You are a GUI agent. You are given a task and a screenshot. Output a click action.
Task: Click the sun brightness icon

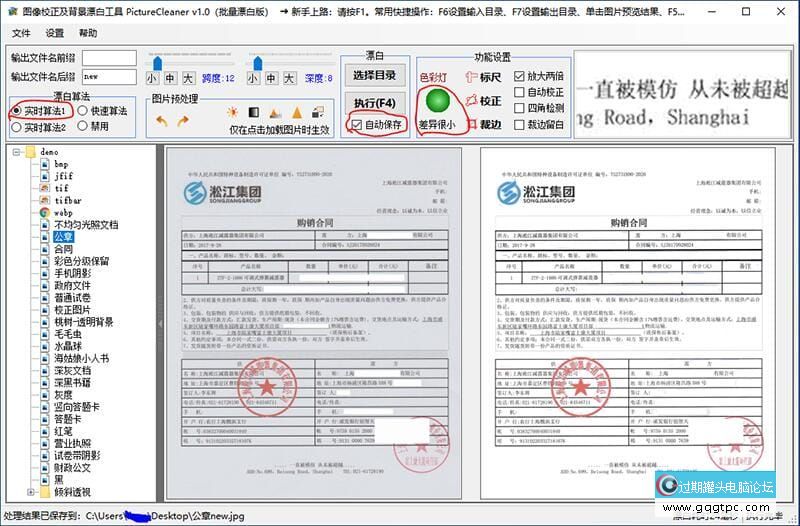232,112
